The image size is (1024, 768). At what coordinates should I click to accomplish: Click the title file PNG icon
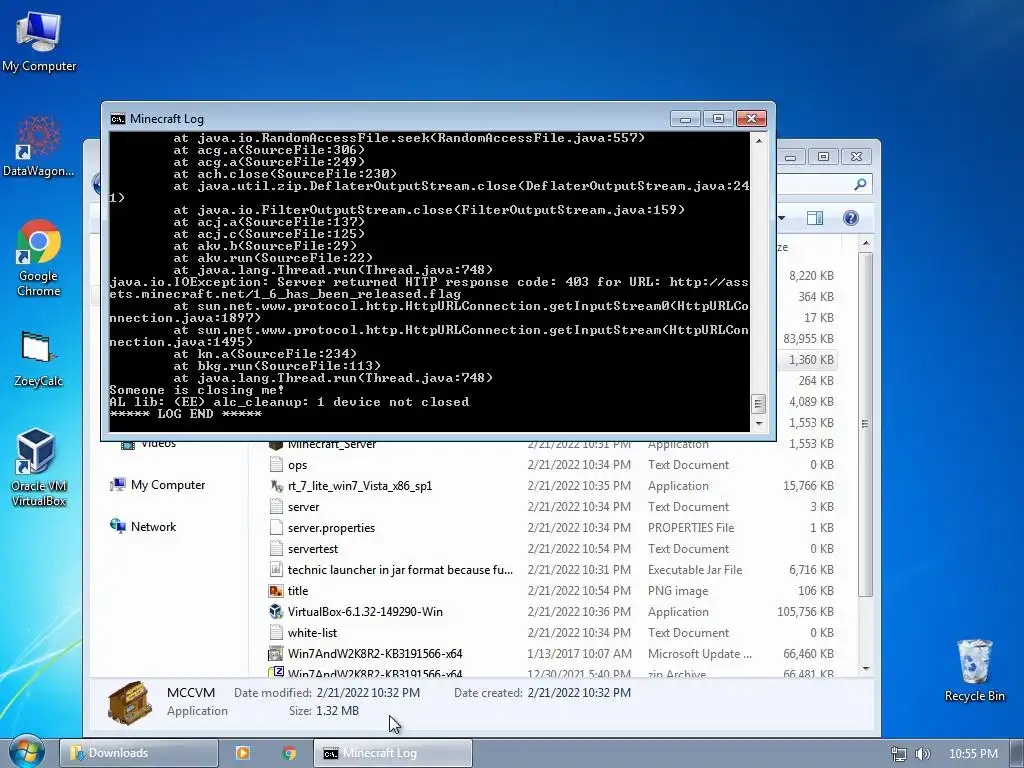tap(276, 590)
